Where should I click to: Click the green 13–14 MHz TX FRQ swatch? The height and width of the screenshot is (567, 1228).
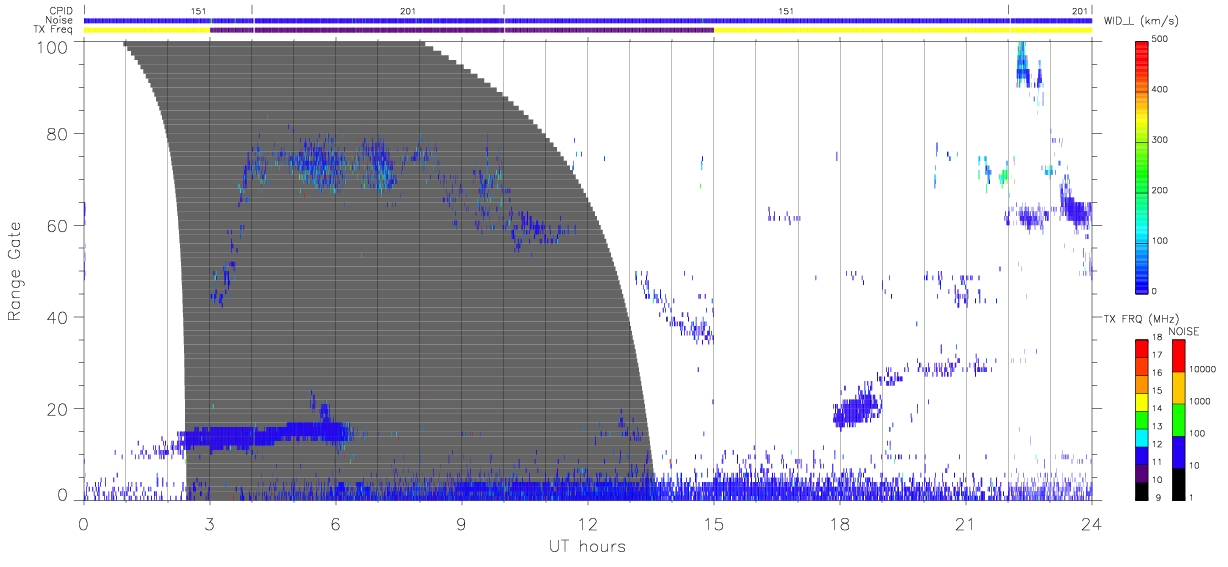[x=1142, y=419]
